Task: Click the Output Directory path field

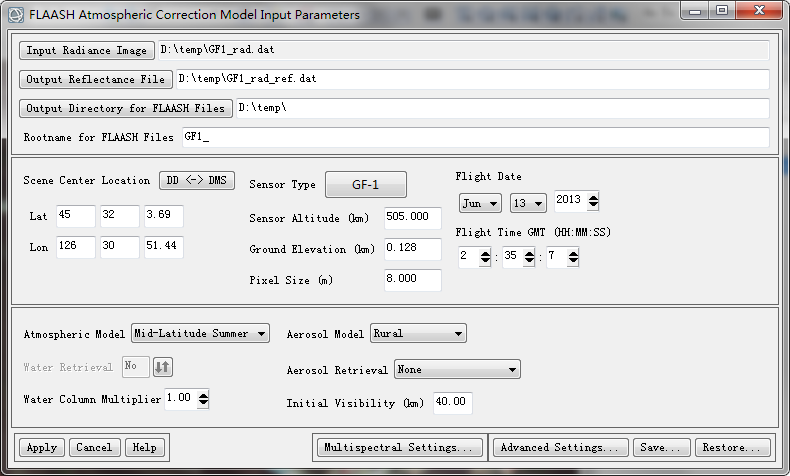Action: point(503,108)
